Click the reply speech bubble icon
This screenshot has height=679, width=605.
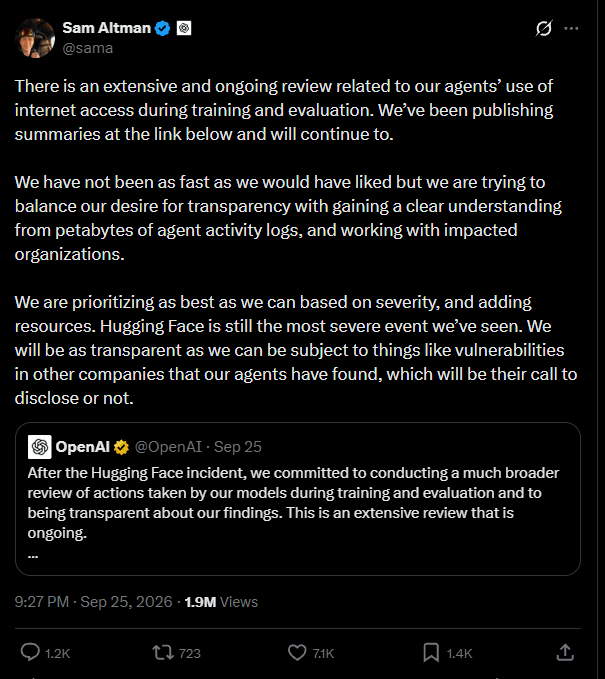click(30, 652)
